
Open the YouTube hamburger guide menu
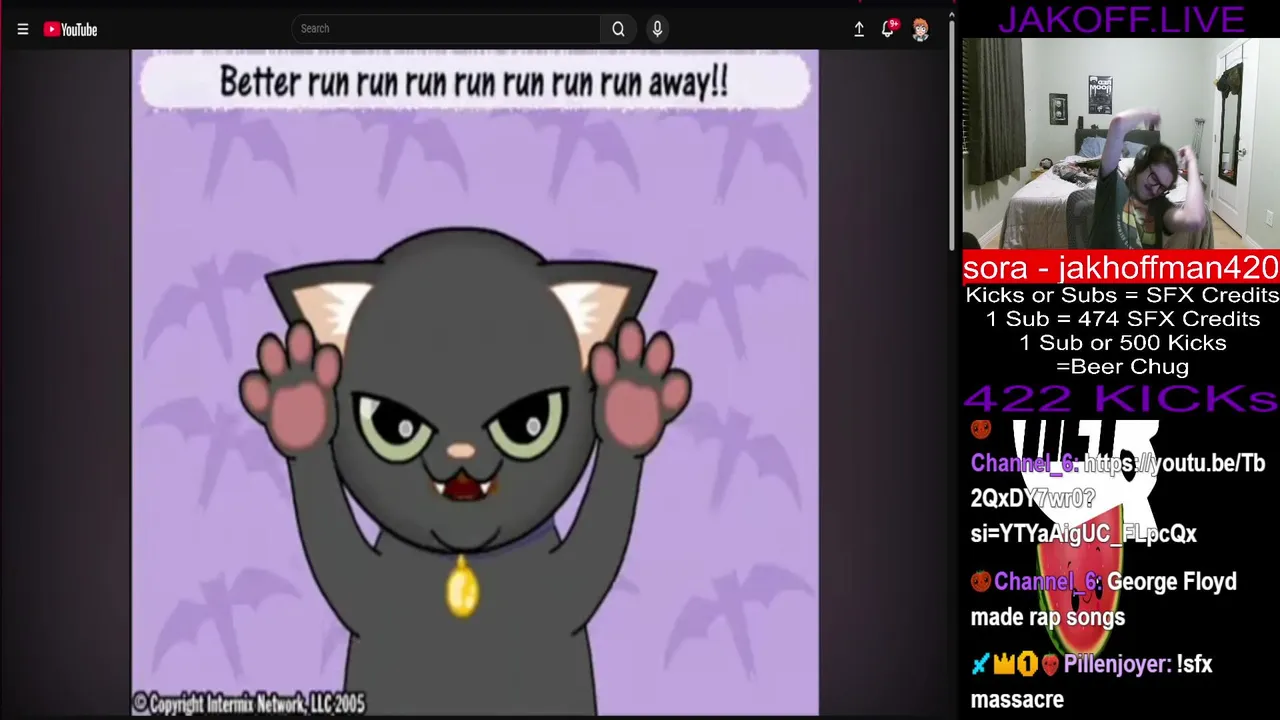pos(23,30)
